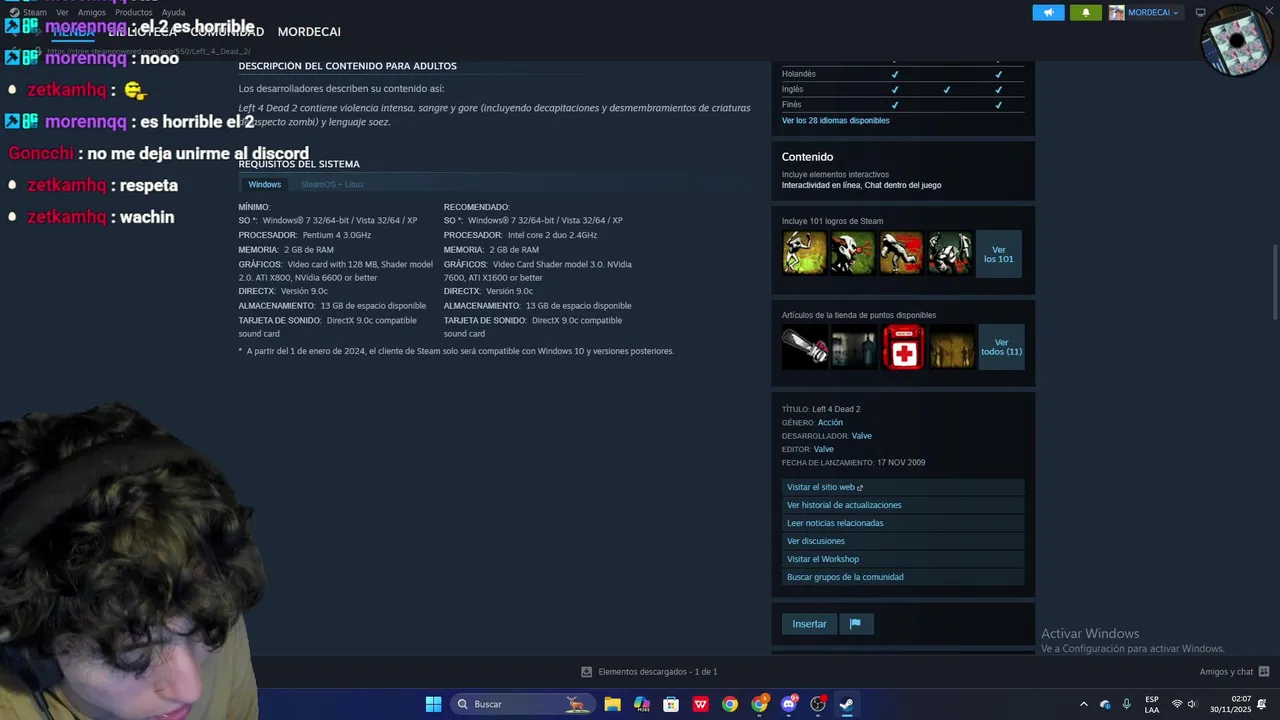Expand the MORDECAI account dropdown
1280x720 pixels.
click(x=1154, y=13)
